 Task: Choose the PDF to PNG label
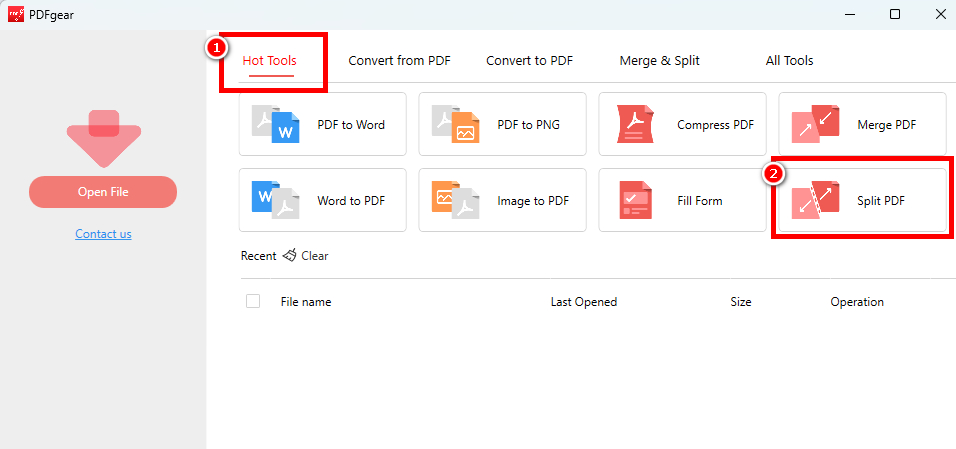coord(529,124)
